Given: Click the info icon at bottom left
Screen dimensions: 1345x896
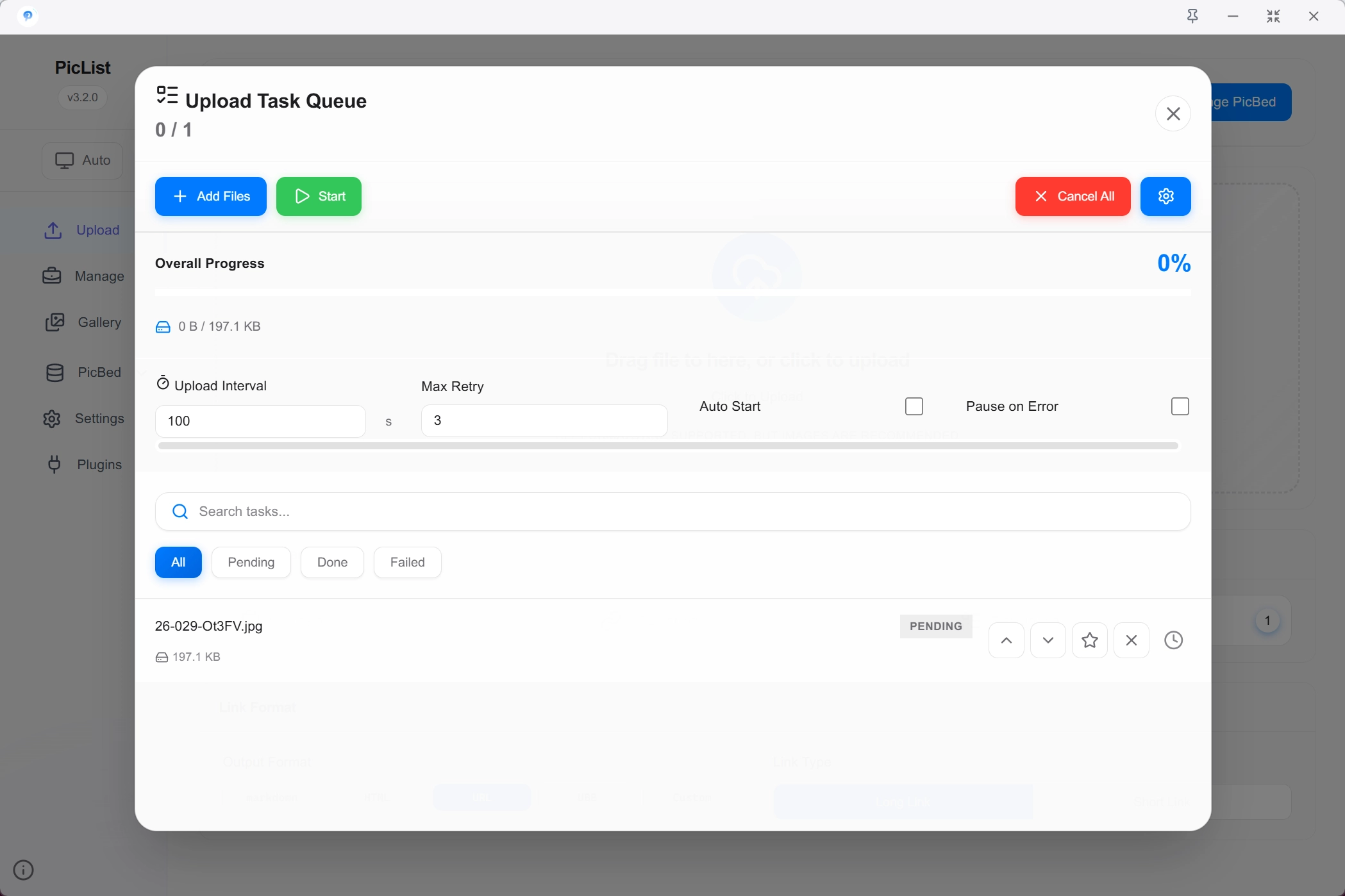Looking at the screenshot, I should pos(24,869).
